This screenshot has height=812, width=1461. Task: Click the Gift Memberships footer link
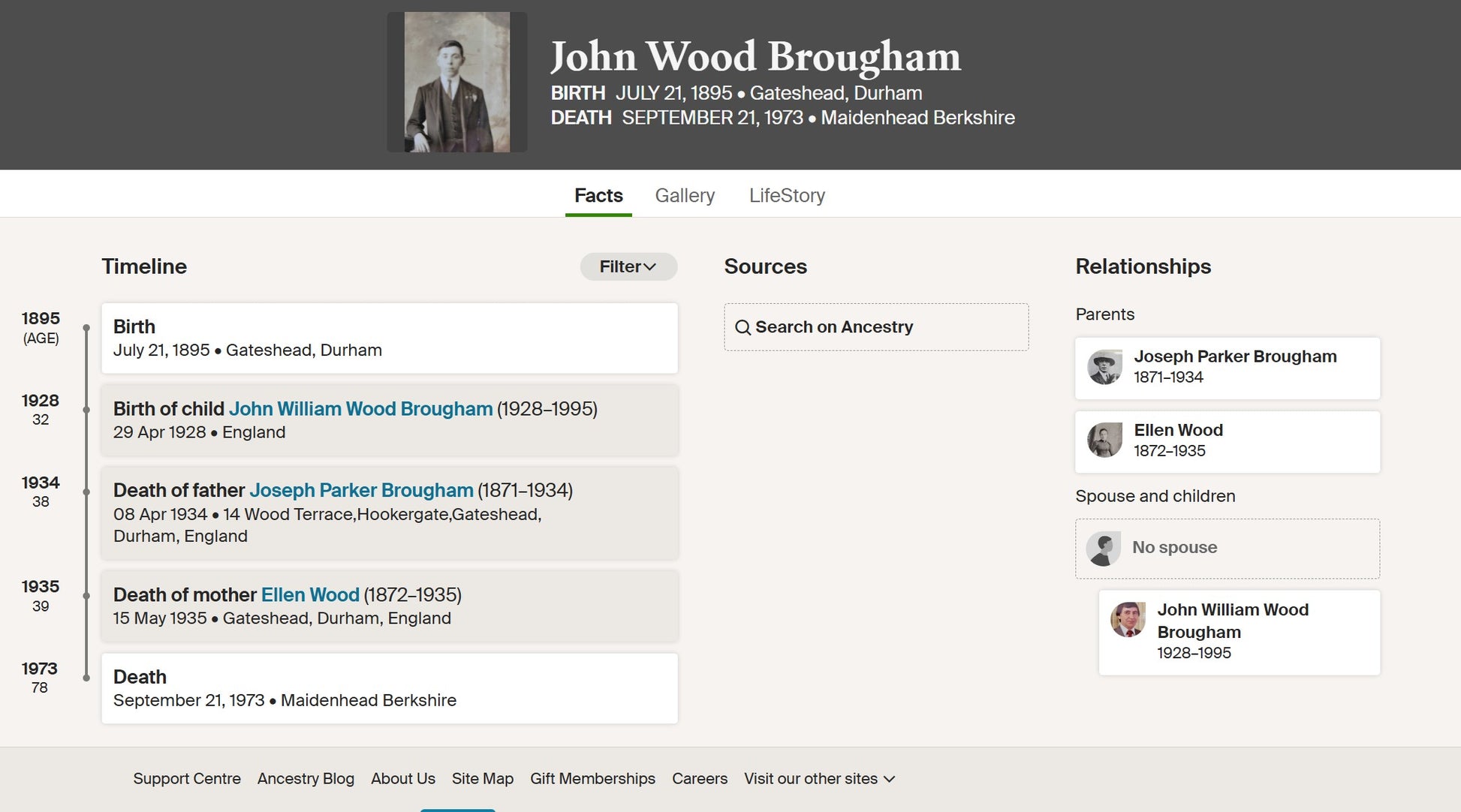click(592, 779)
